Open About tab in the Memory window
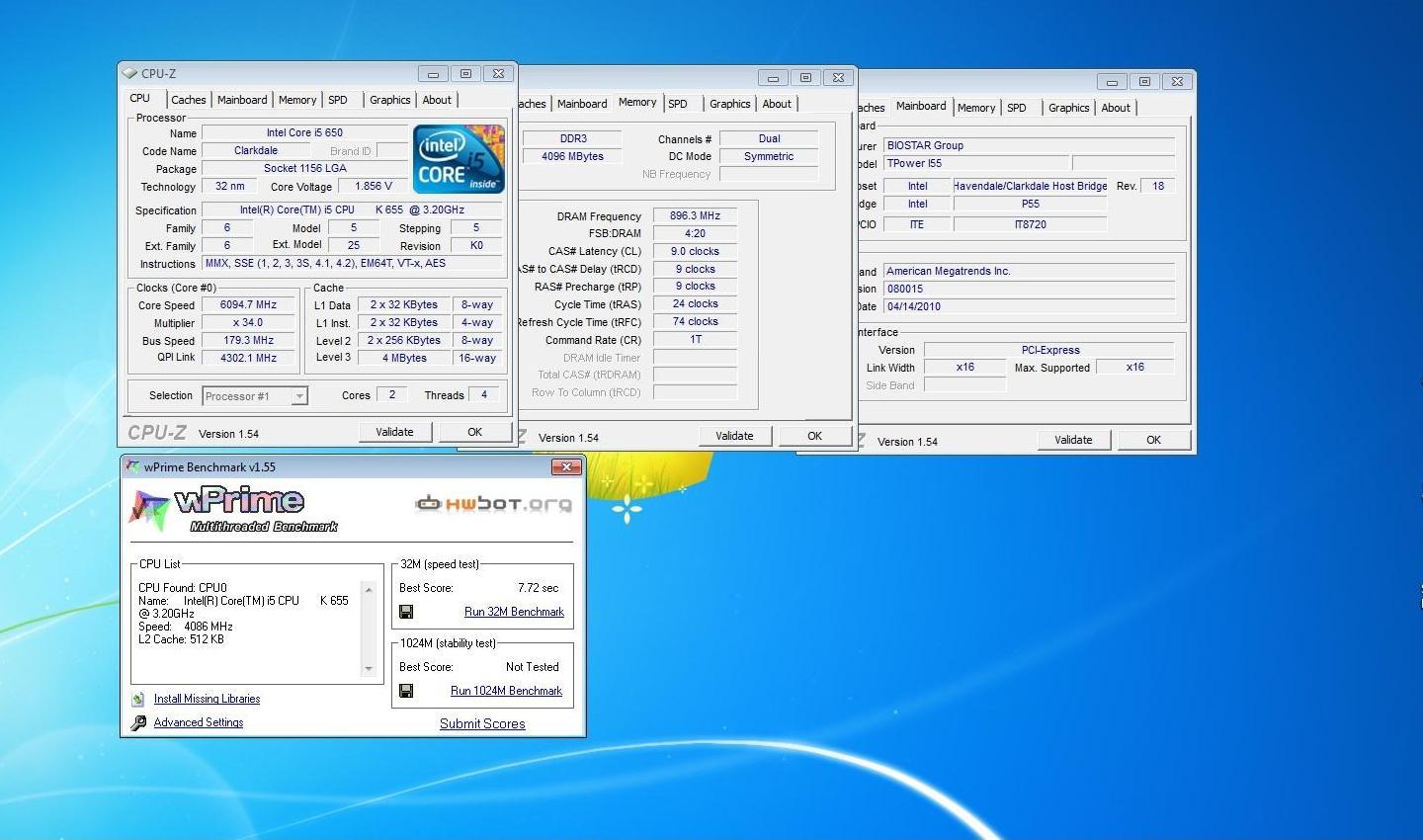 (777, 104)
